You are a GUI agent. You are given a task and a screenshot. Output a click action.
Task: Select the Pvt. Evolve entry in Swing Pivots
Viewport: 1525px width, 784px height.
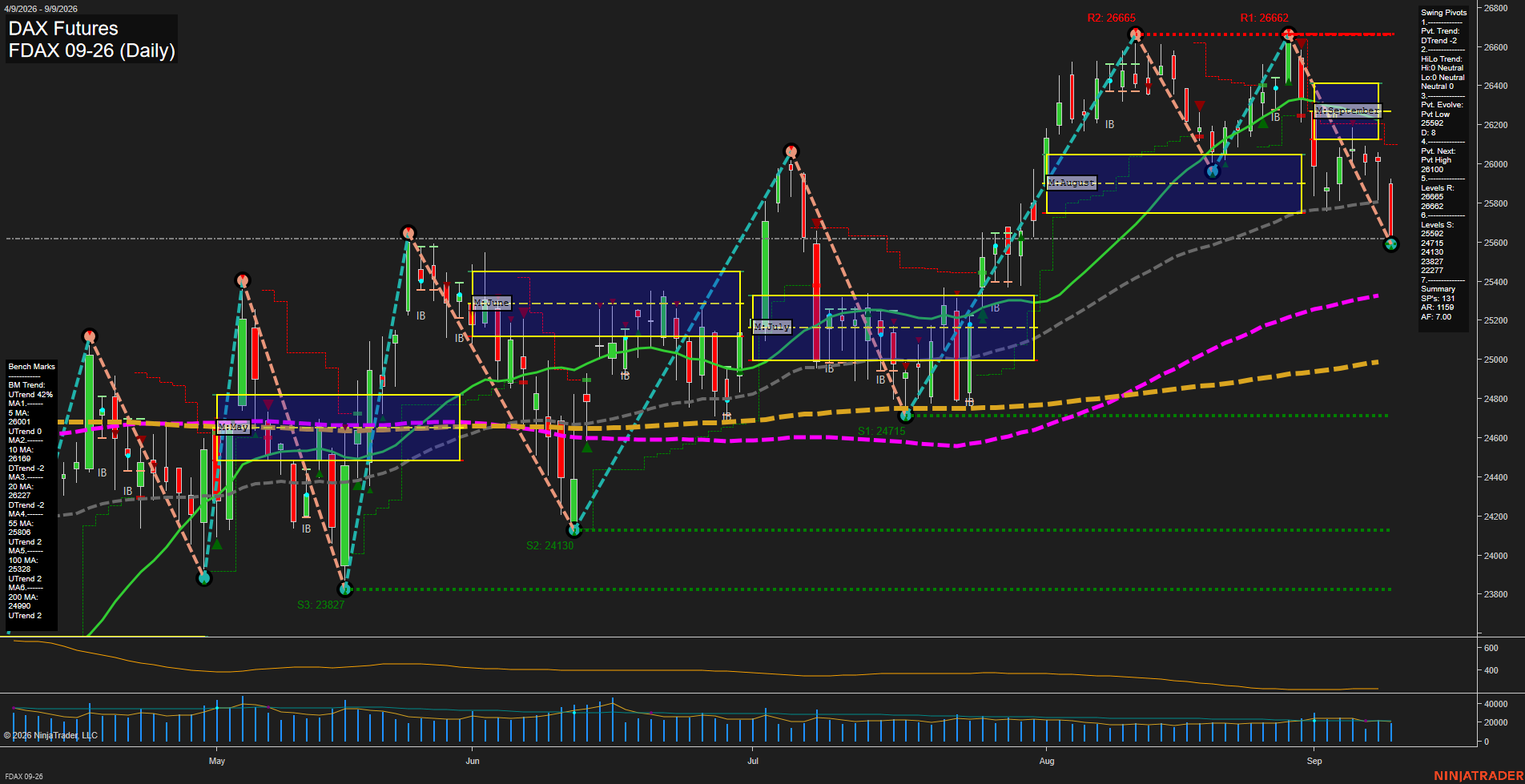(1442, 105)
